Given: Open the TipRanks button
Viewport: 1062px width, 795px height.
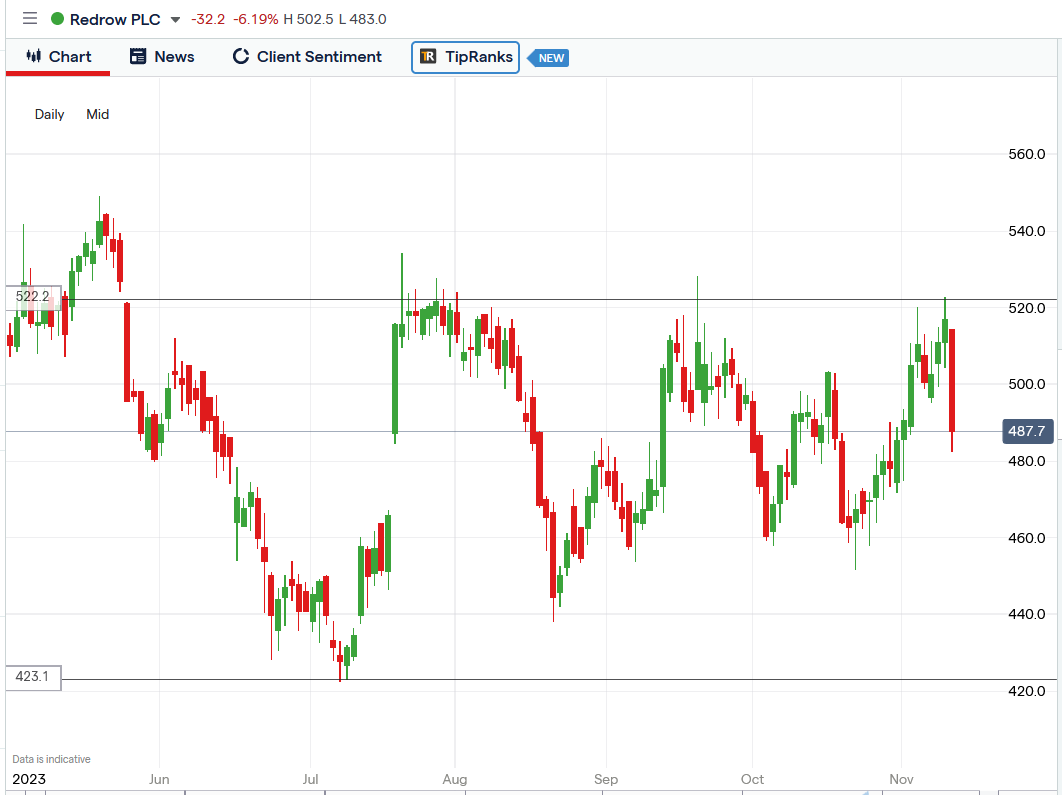Looking at the screenshot, I should 465,57.
